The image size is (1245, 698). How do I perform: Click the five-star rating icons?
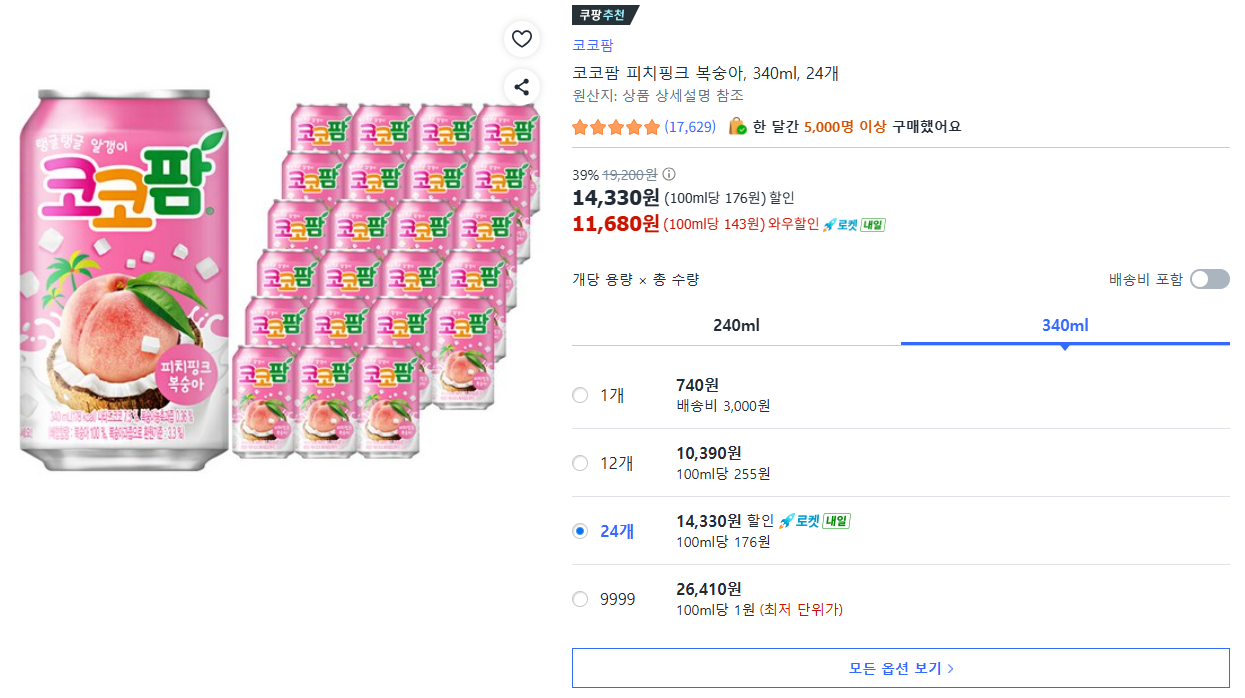click(x=616, y=127)
